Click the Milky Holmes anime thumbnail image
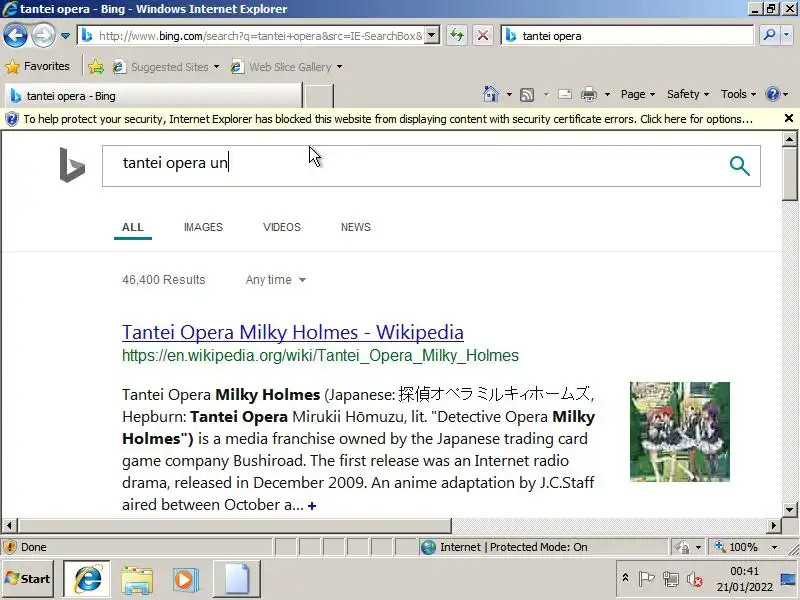800x600 pixels. click(x=680, y=432)
